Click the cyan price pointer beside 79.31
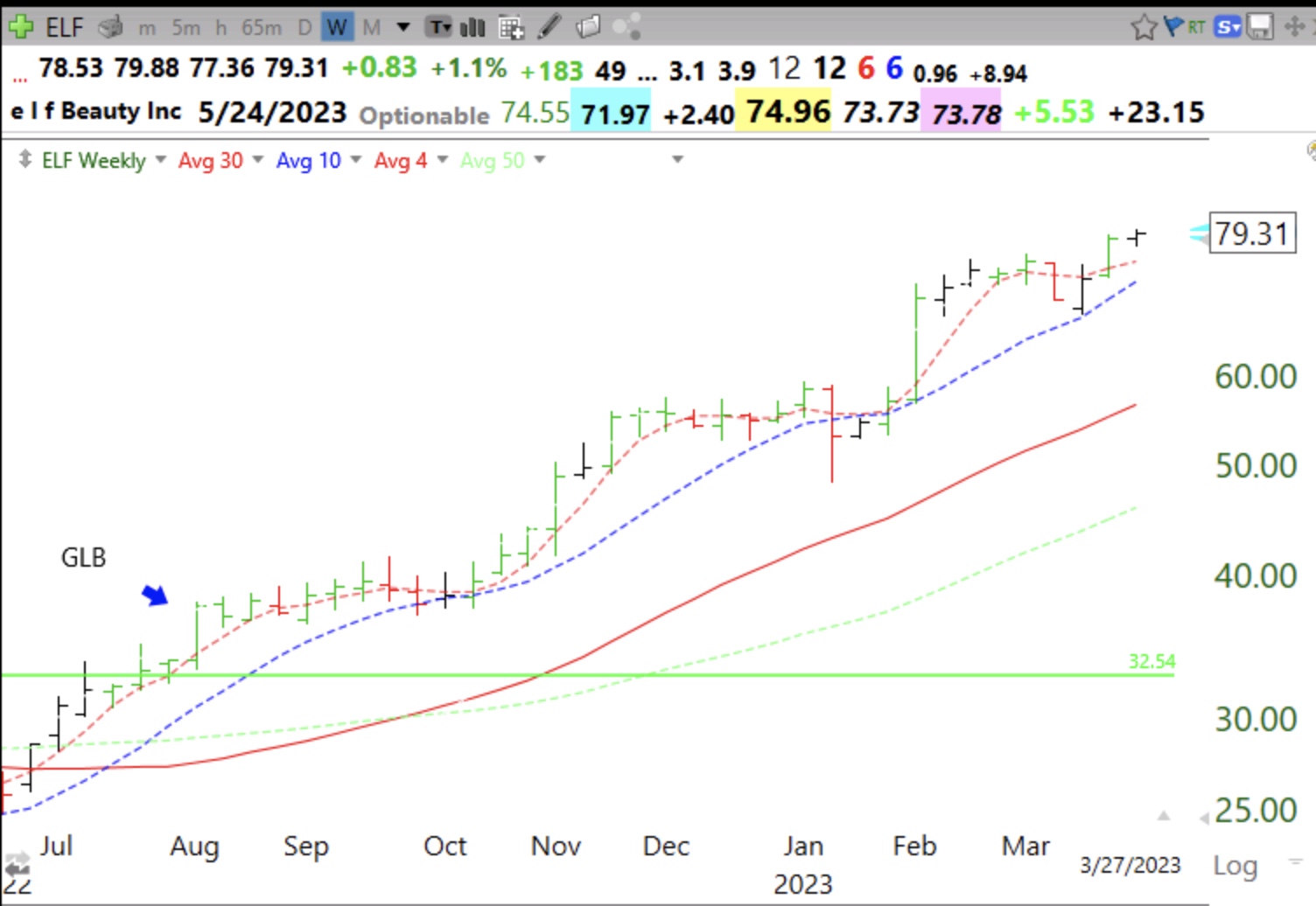 pyautogui.click(x=1198, y=233)
